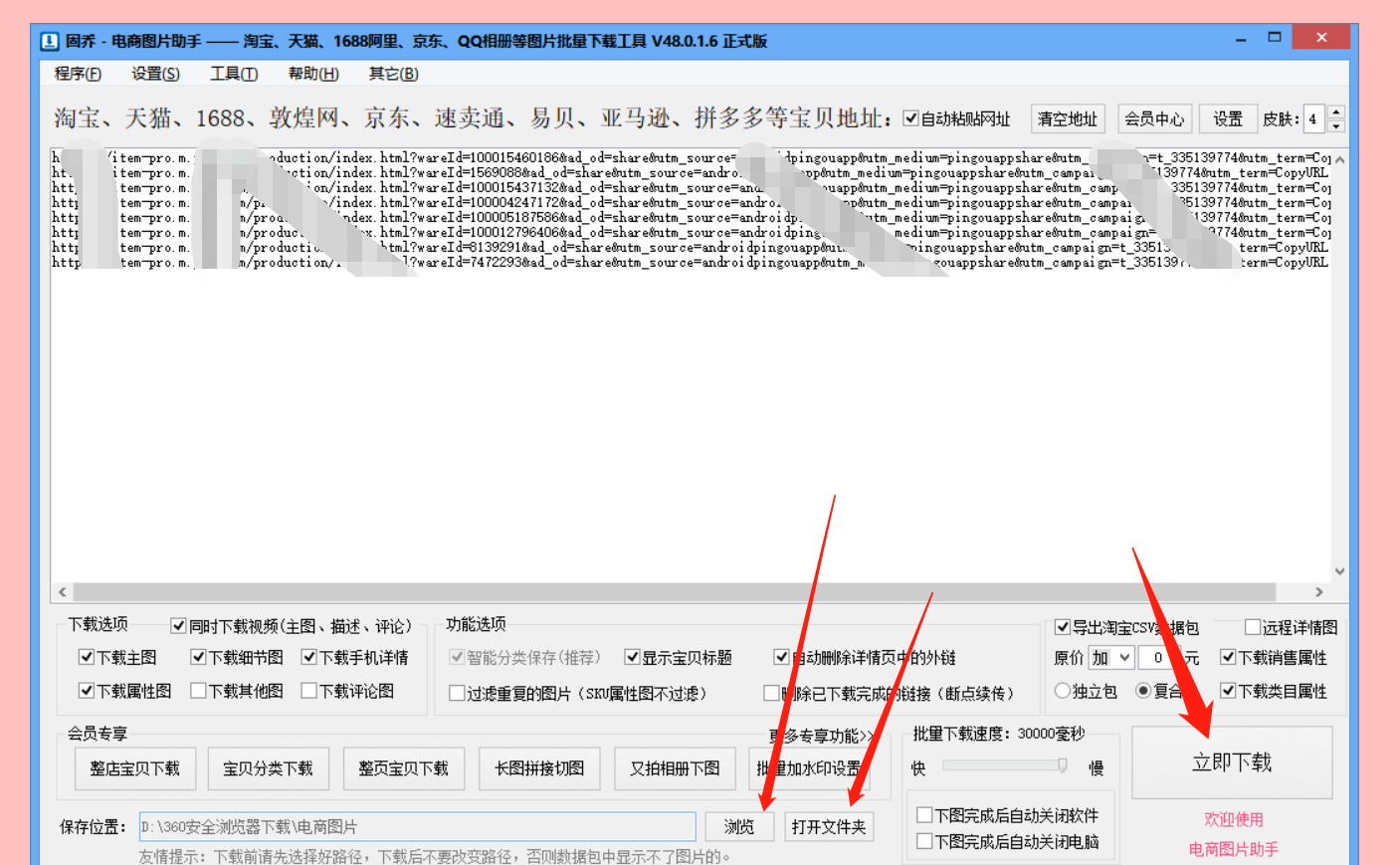Enable 下载其他图 checkbox
This screenshot has width=1400, height=865.
pyautogui.click(x=198, y=691)
